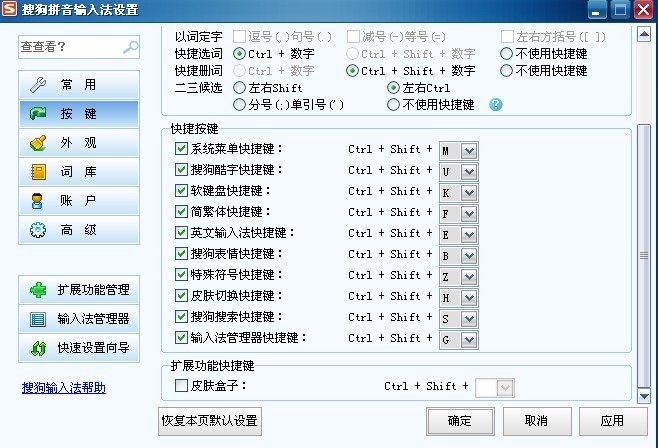Viewport: 658px width, 448px height.
Task: Uncheck 皮肤切换快捷键 checkbox
Action: pyautogui.click(x=181, y=295)
